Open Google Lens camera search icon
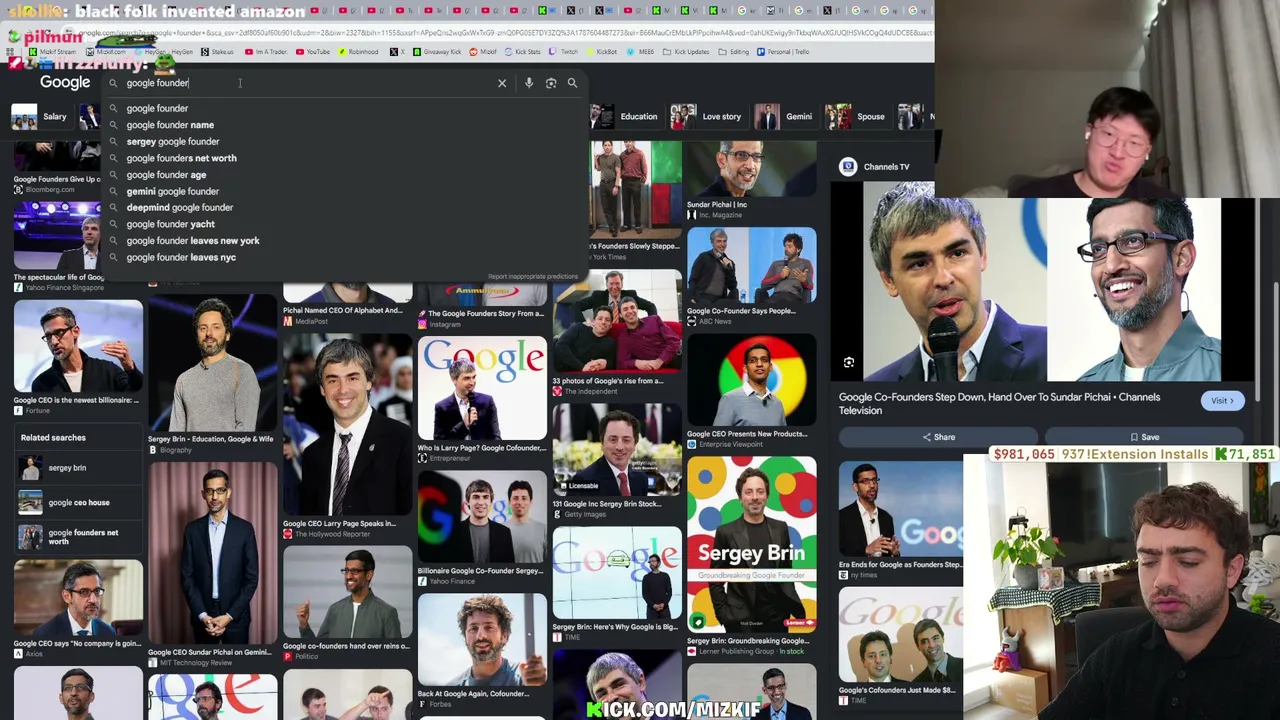1280x720 pixels. 551,83
